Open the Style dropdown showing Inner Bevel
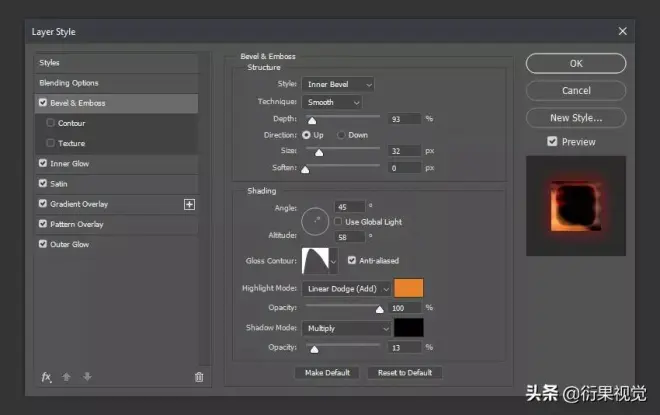The width and height of the screenshot is (660, 415). tap(338, 85)
